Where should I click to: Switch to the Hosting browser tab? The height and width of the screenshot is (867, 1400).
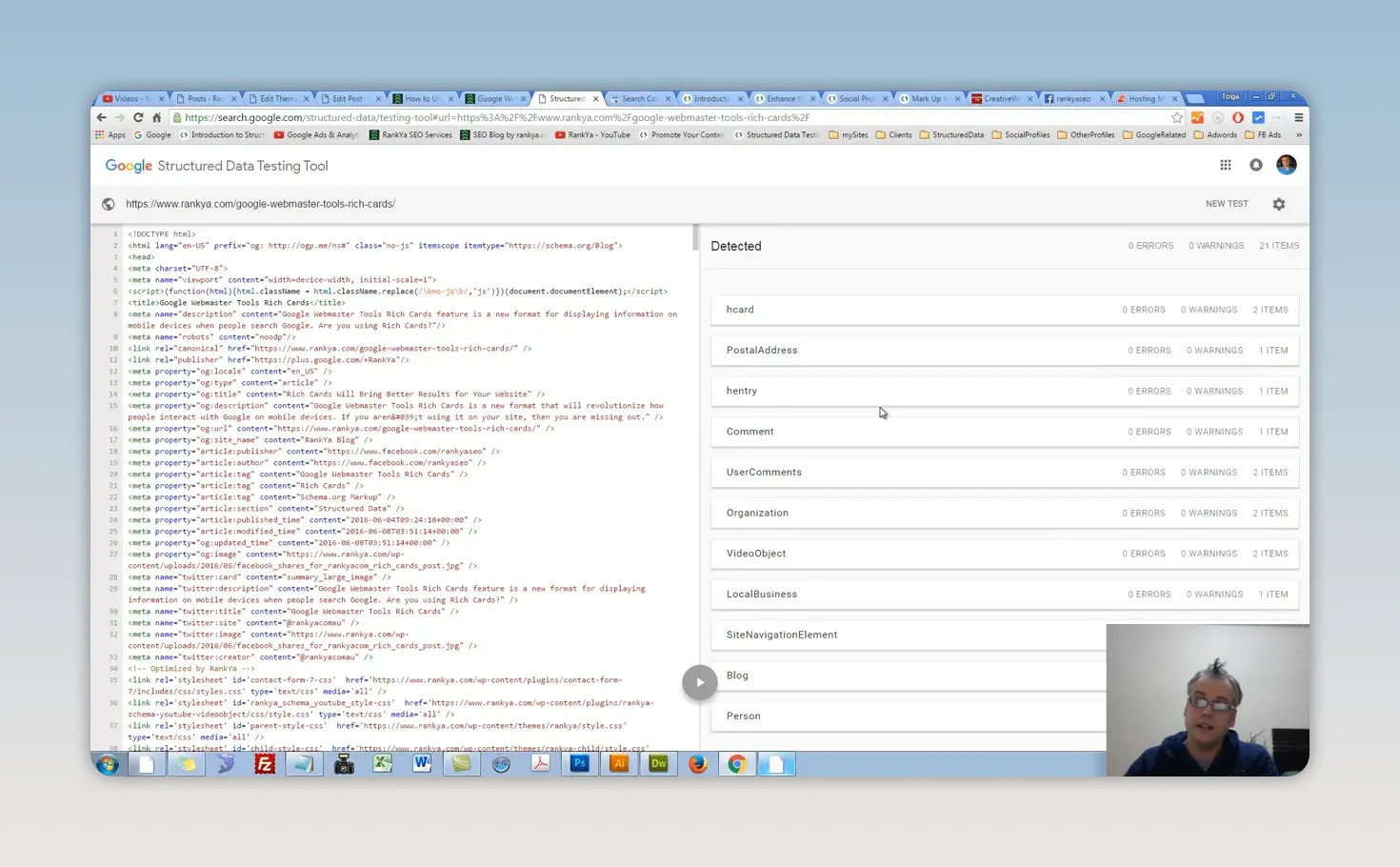[1146, 98]
